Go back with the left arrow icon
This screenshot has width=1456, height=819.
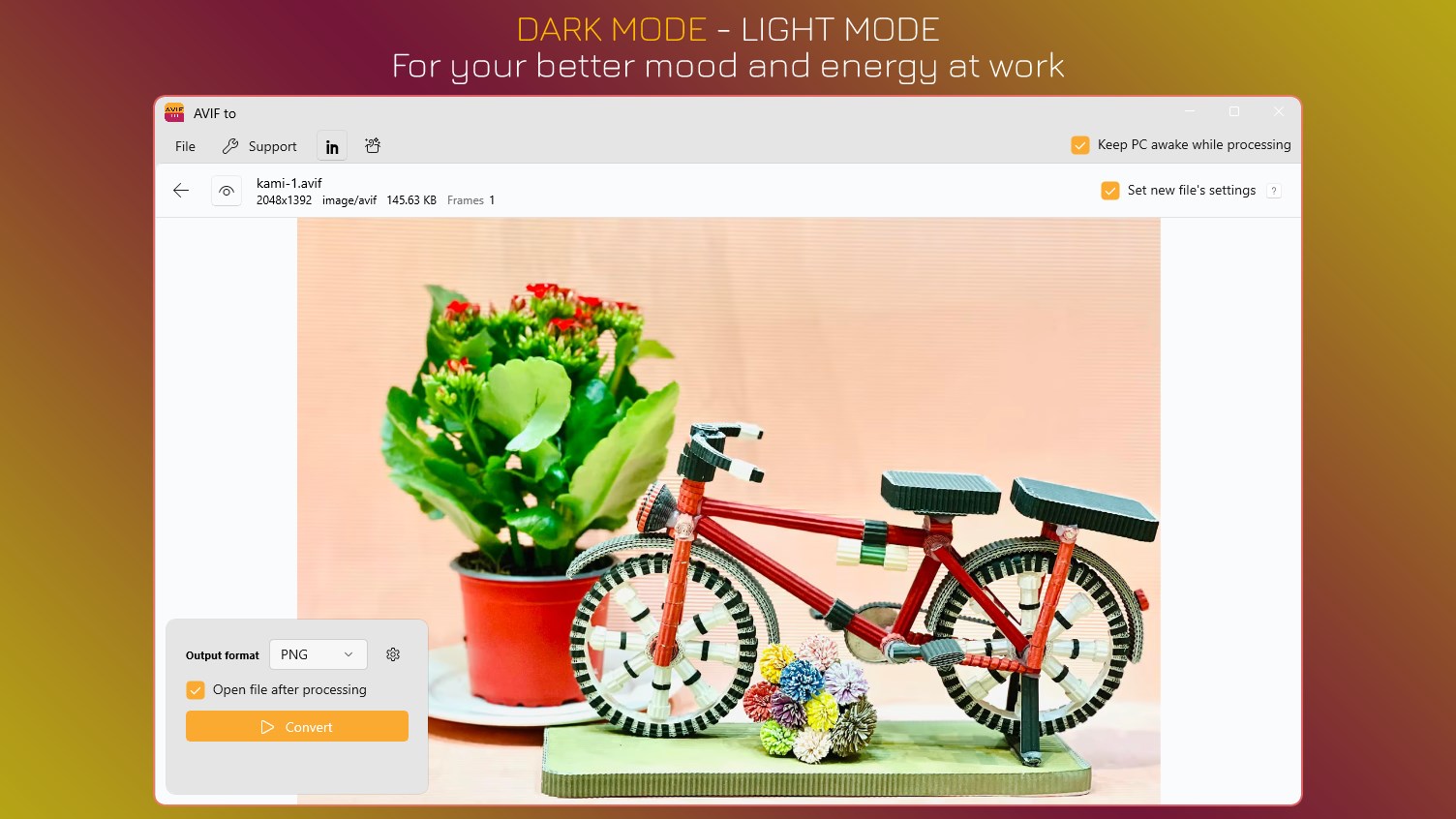181,191
